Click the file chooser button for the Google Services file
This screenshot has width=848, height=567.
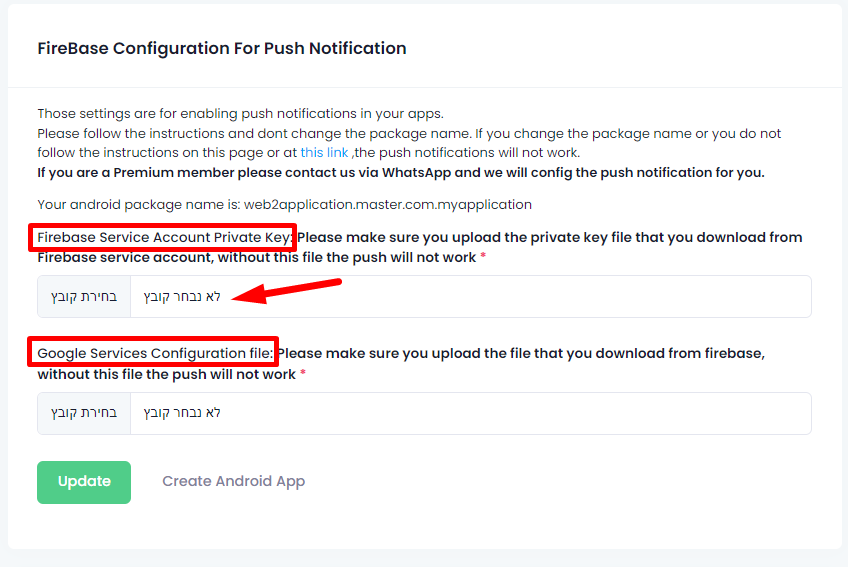pos(84,413)
